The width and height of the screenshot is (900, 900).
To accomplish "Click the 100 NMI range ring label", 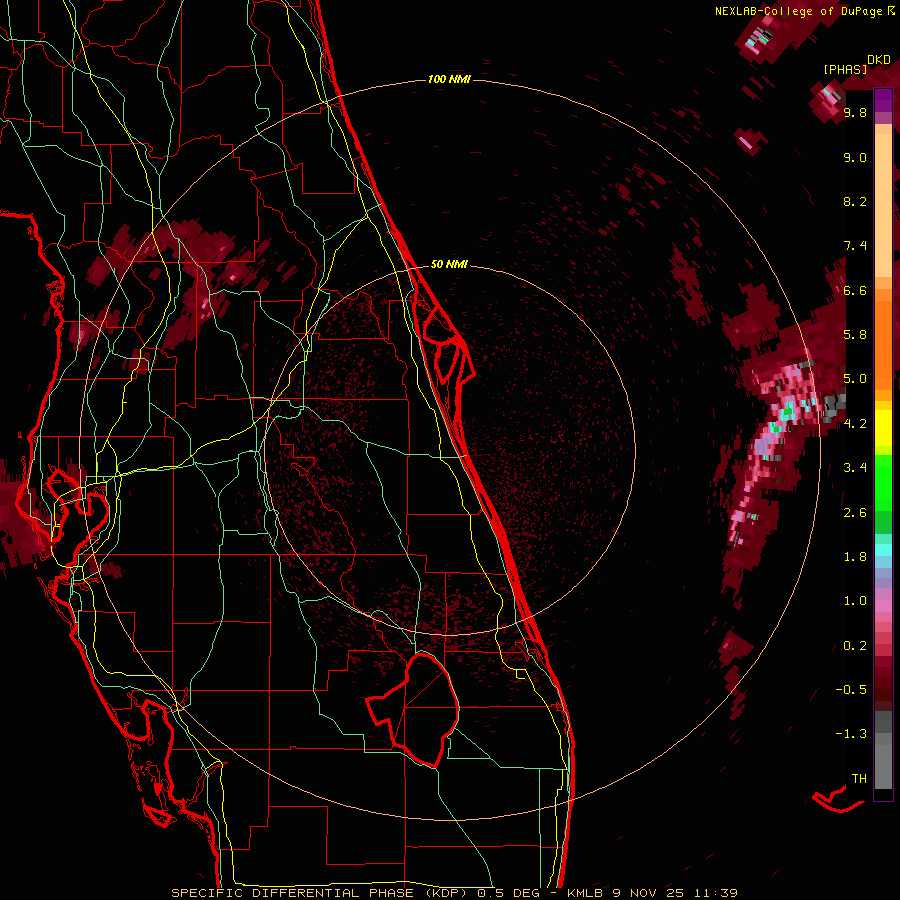I will click(x=449, y=79).
